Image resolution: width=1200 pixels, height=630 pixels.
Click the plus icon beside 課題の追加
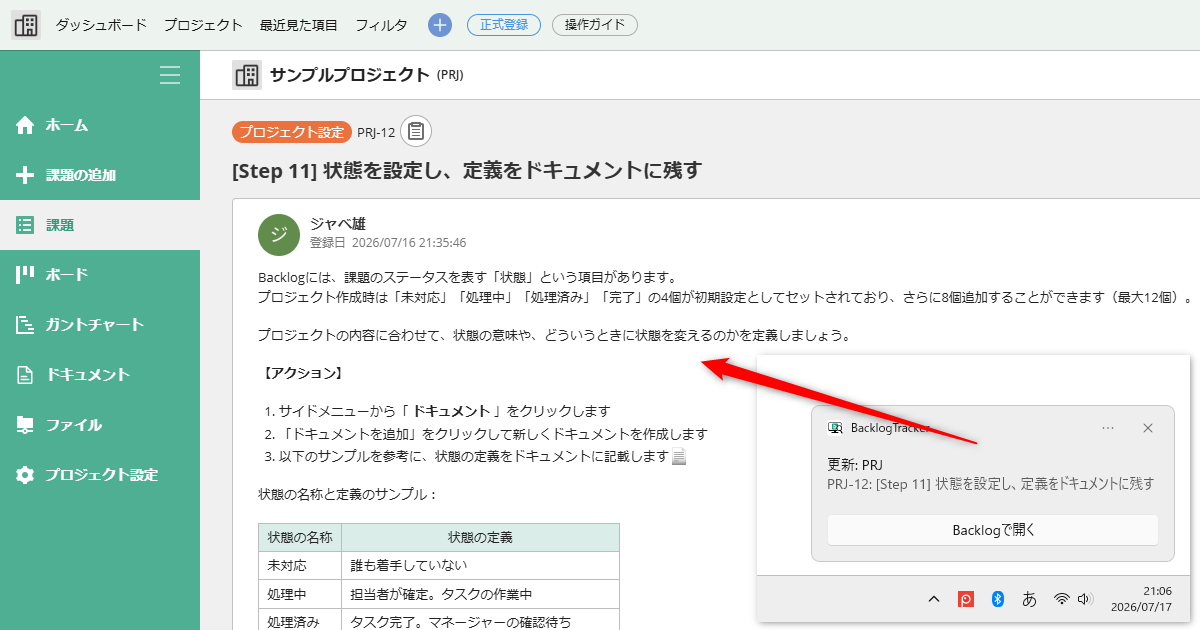click(25, 175)
